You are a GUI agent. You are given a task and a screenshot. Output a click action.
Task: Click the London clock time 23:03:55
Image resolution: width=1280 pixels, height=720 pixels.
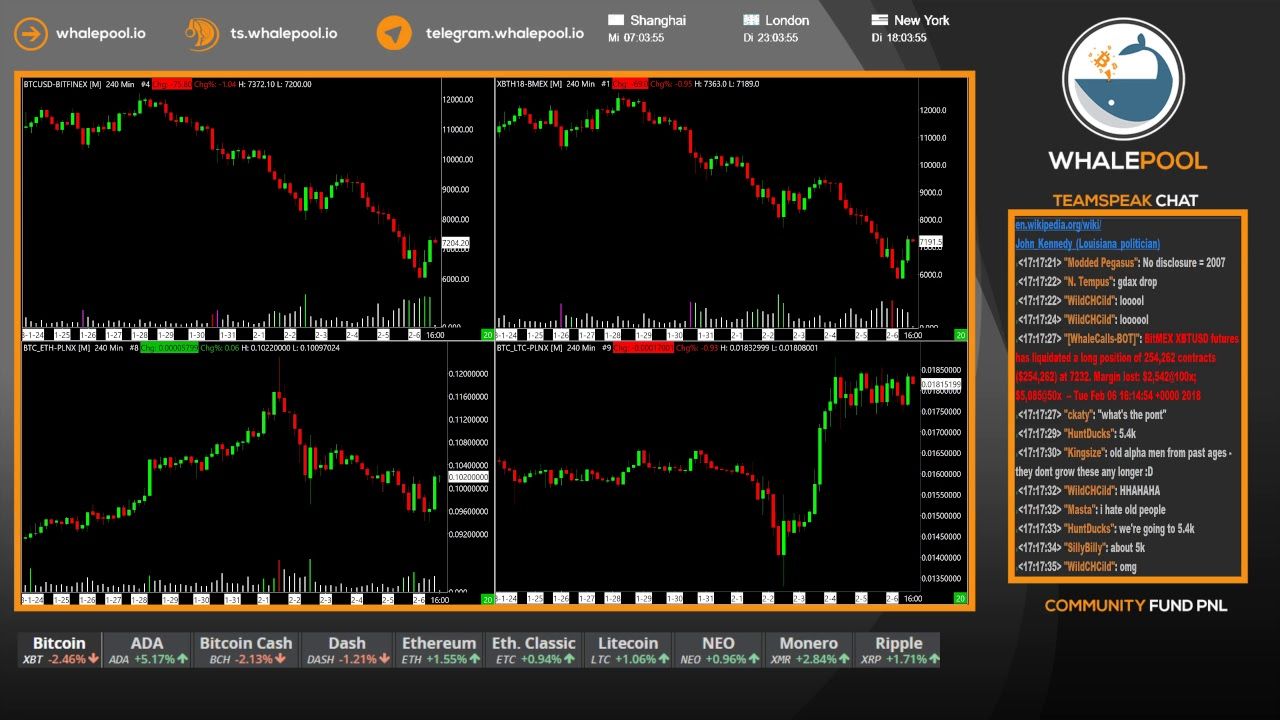(x=778, y=38)
